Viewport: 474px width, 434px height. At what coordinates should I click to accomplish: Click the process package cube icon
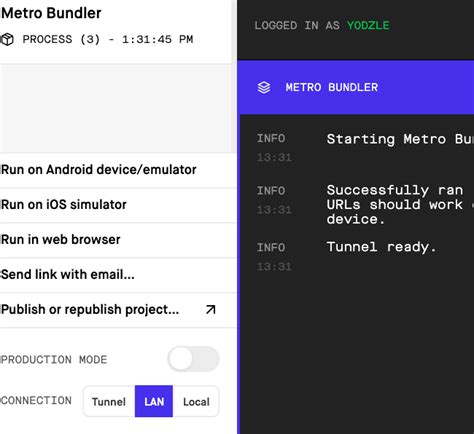7,39
